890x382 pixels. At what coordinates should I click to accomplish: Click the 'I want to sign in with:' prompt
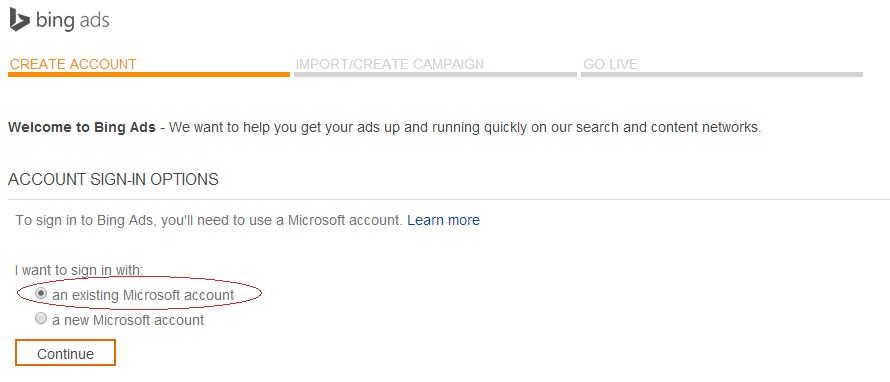coord(79,270)
